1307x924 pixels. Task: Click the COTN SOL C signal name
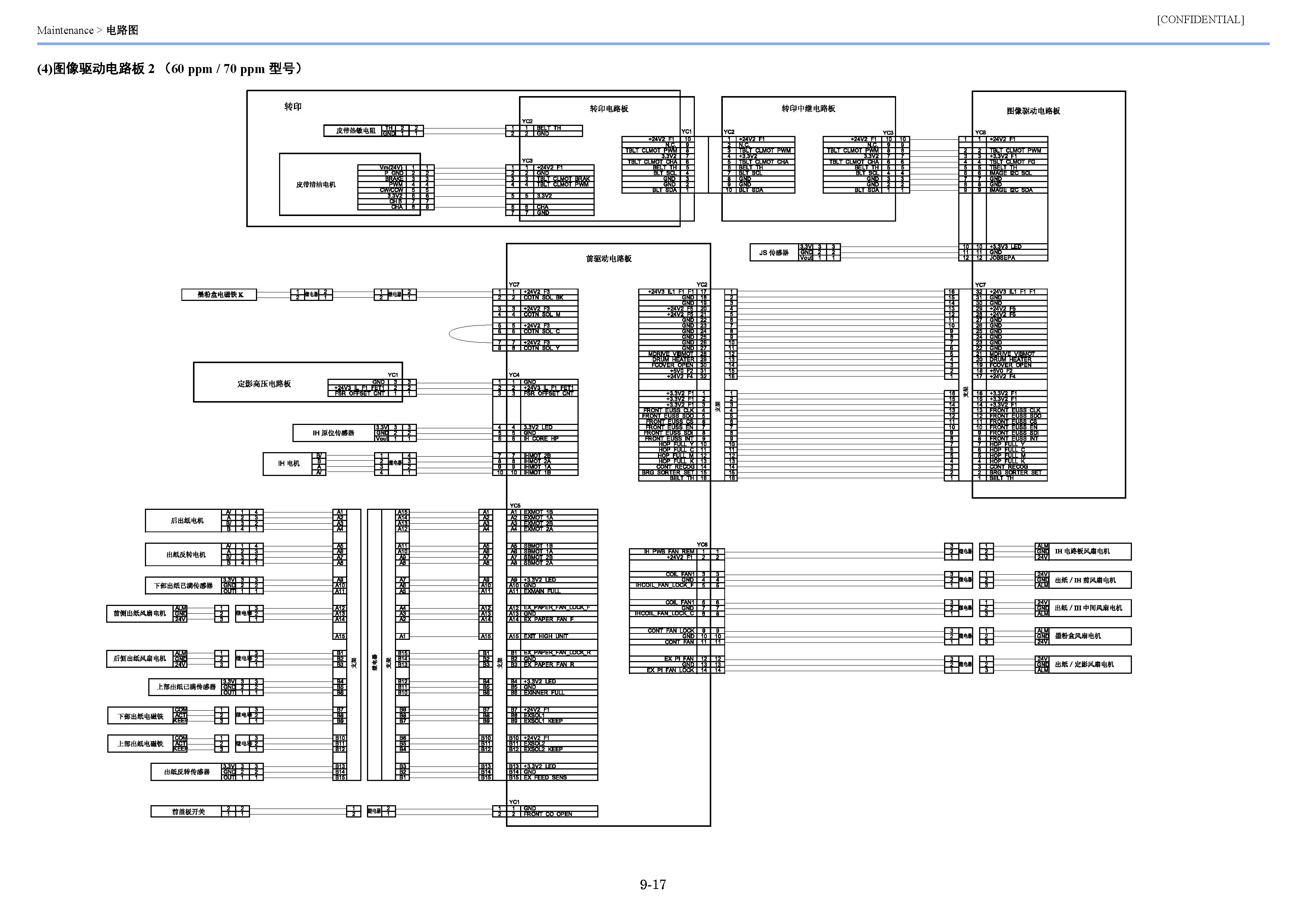click(541, 332)
